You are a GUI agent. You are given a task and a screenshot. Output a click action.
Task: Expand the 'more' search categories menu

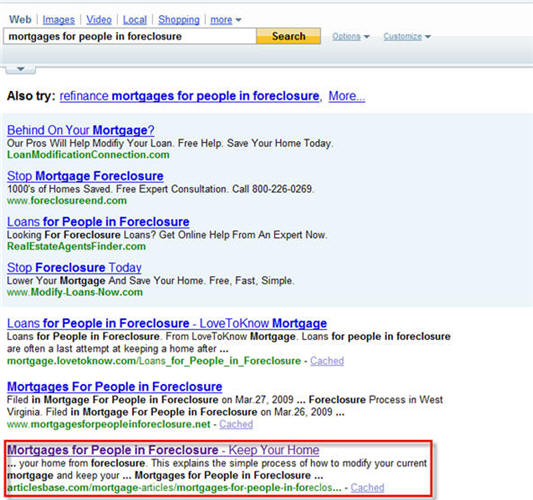(x=225, y=20)
